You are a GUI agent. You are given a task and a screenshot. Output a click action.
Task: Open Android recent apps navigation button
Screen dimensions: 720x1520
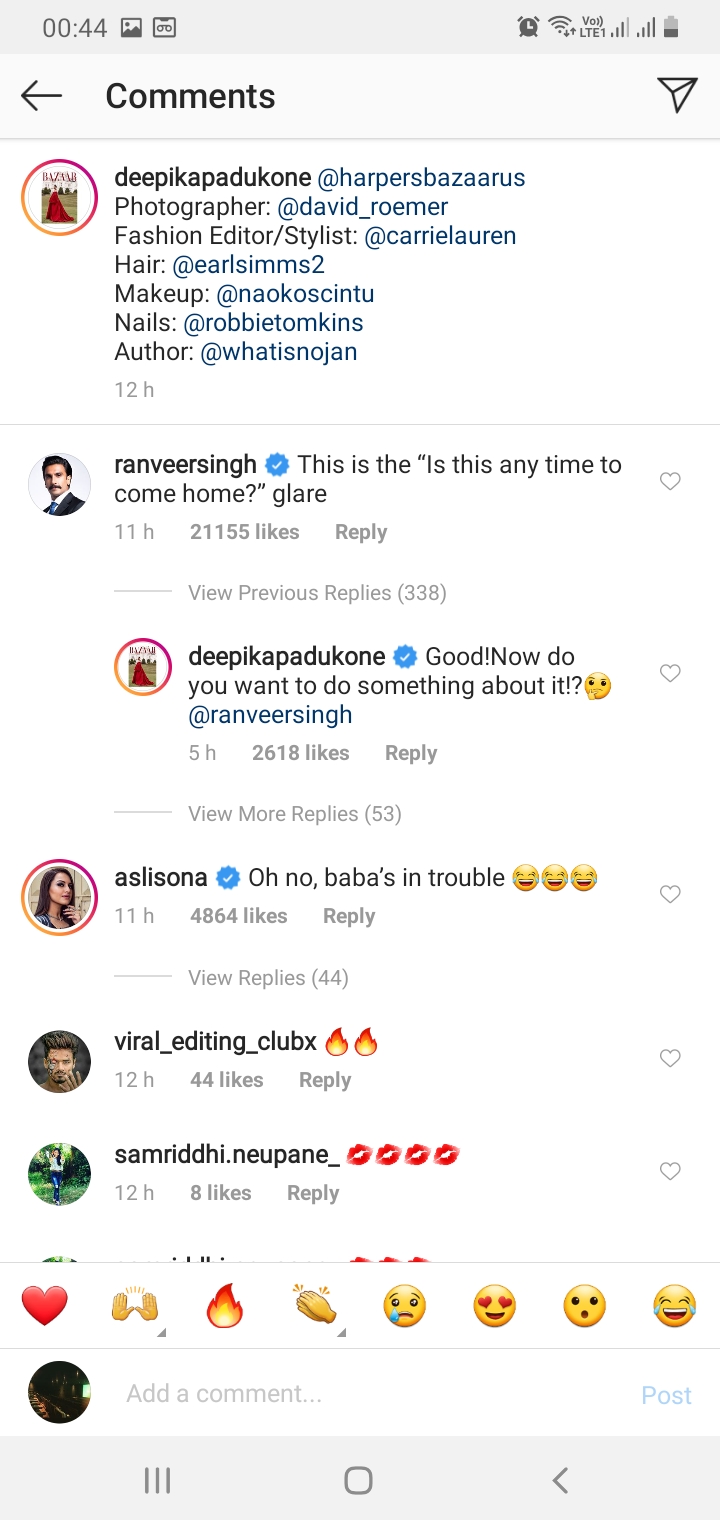tap(158, 1480)
